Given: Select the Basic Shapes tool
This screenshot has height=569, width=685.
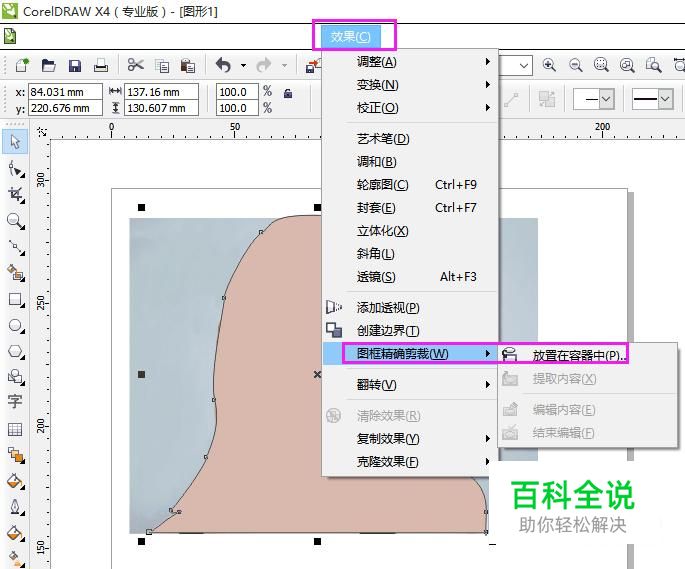Looking at the screenshot, I should (16, 377).
